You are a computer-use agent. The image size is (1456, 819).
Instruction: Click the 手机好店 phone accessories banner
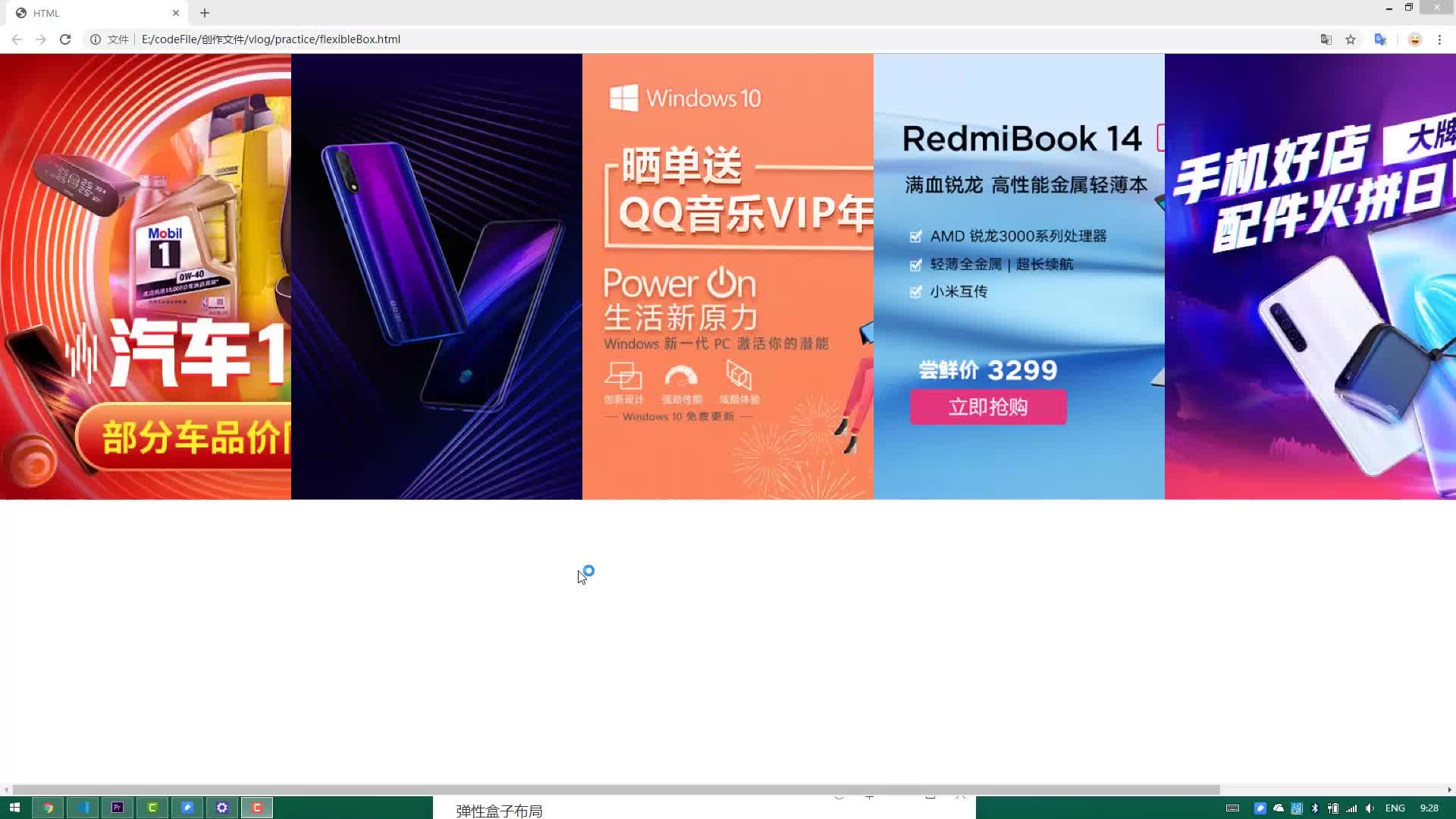click(x=1310, y=276)
